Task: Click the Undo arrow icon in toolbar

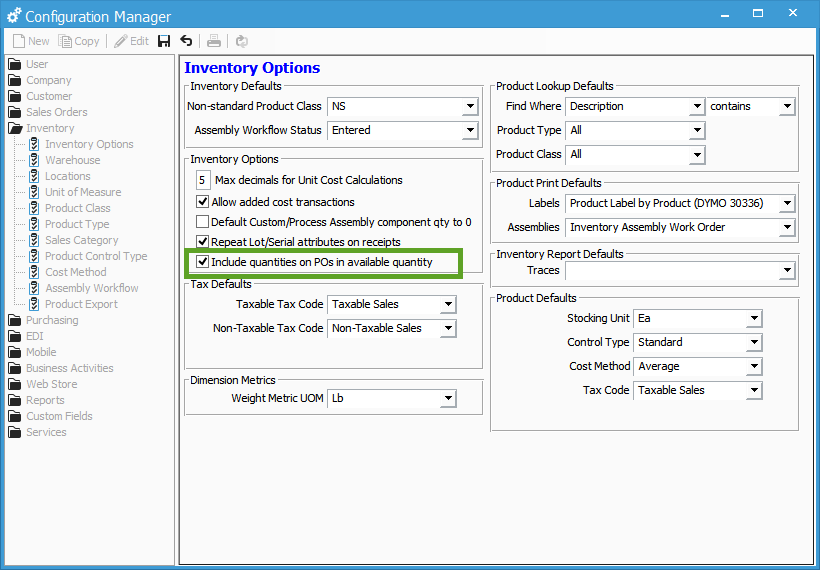Action: (x=186, y=41)
